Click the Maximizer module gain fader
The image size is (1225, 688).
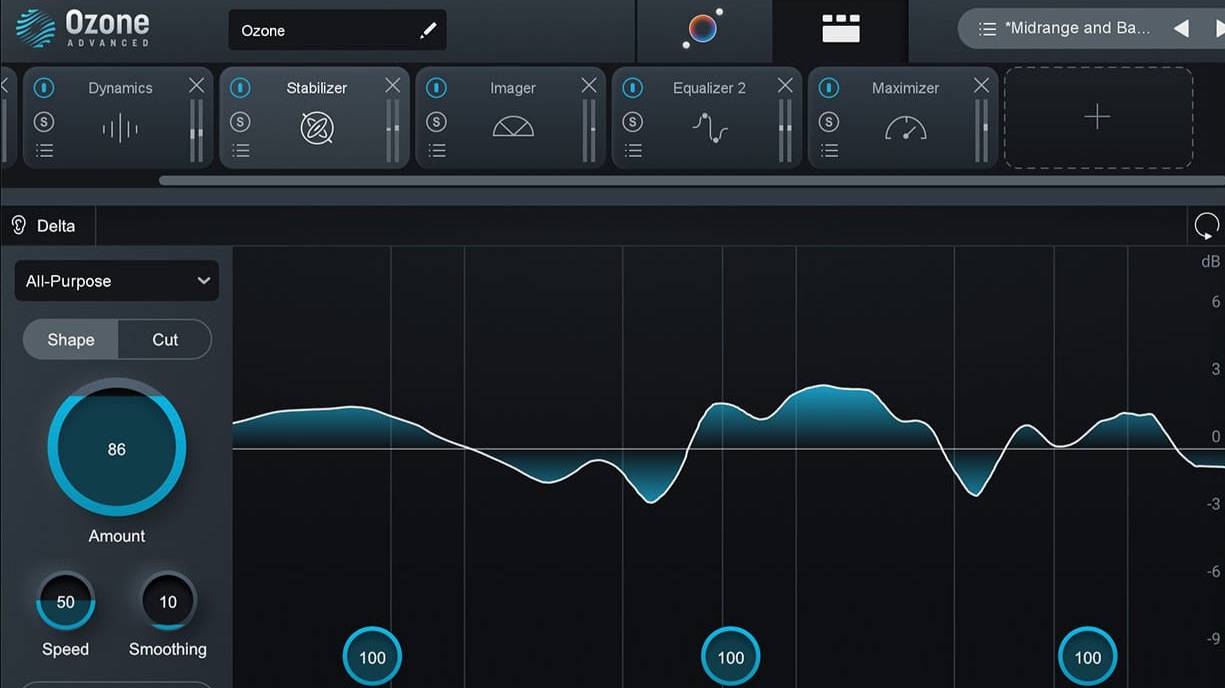pos(981,131)
